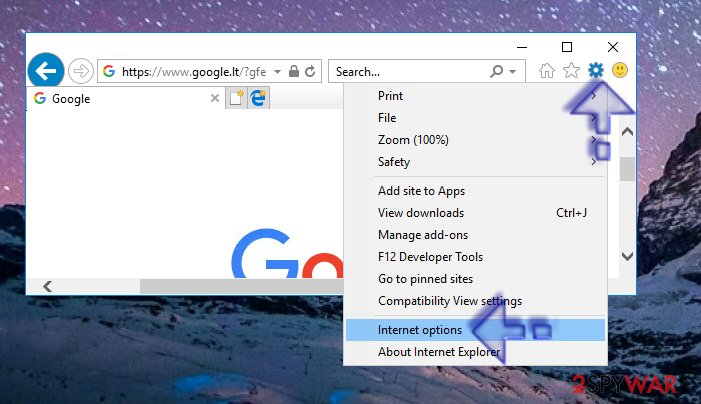
Task: Click the Google tab label
Action: point(71,99)
